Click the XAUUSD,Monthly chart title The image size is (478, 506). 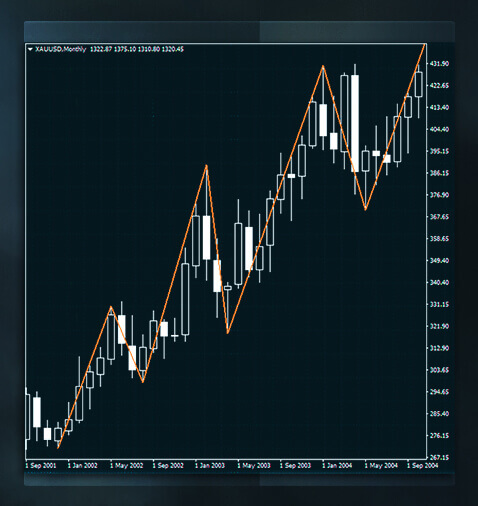(61, 49)
